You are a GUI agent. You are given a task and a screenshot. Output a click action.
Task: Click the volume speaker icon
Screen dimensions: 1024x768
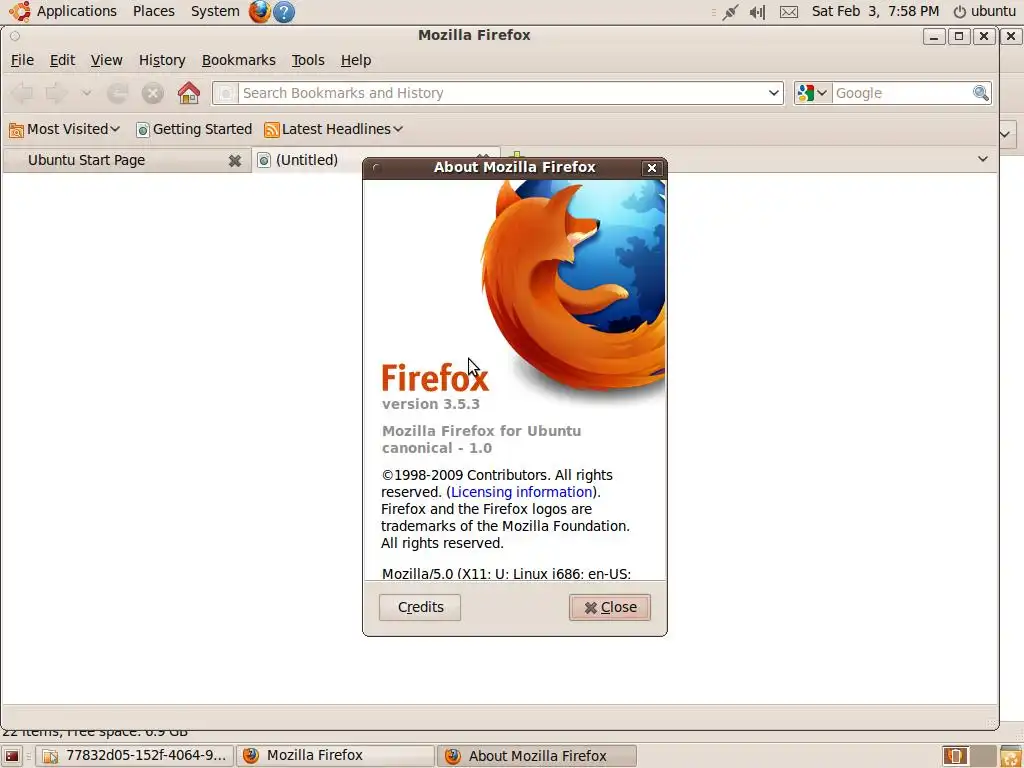click(x=757, y=12)
